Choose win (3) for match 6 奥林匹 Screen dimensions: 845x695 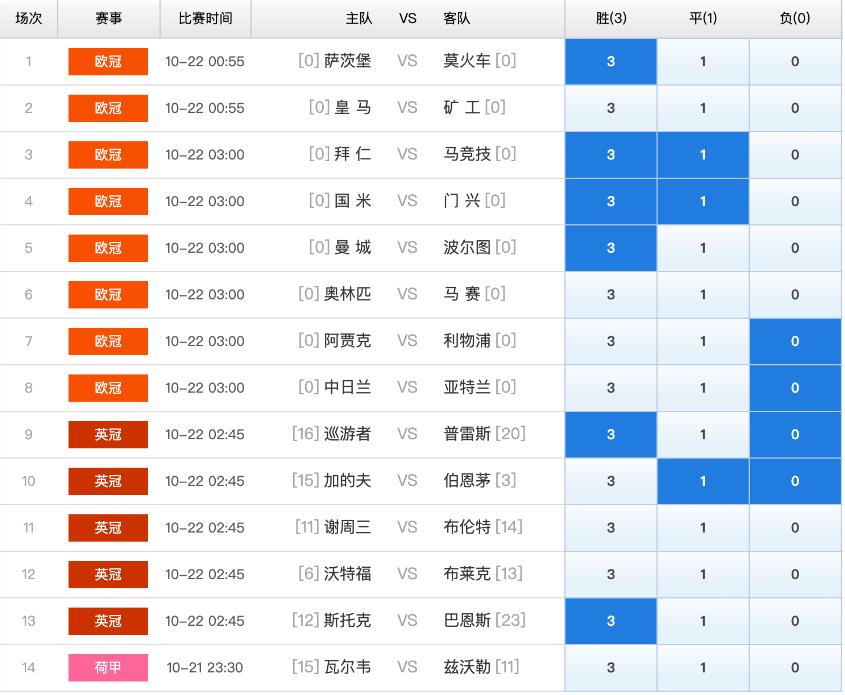click(x=611, y=295)
